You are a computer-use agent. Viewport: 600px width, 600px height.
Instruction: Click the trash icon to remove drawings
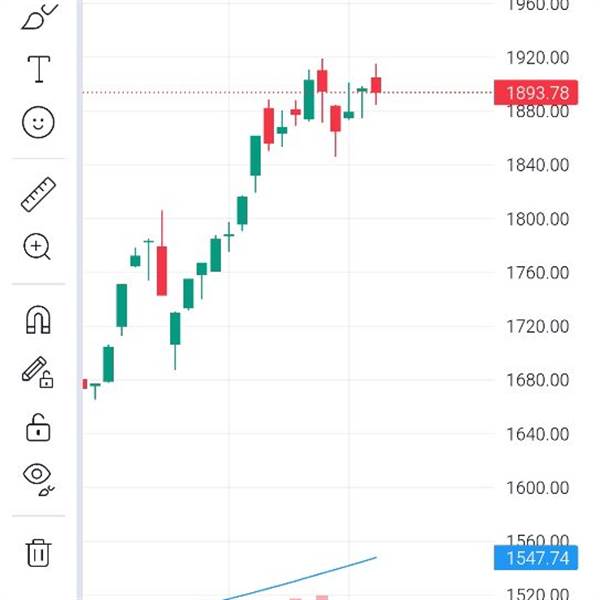(x=38, y=552)
